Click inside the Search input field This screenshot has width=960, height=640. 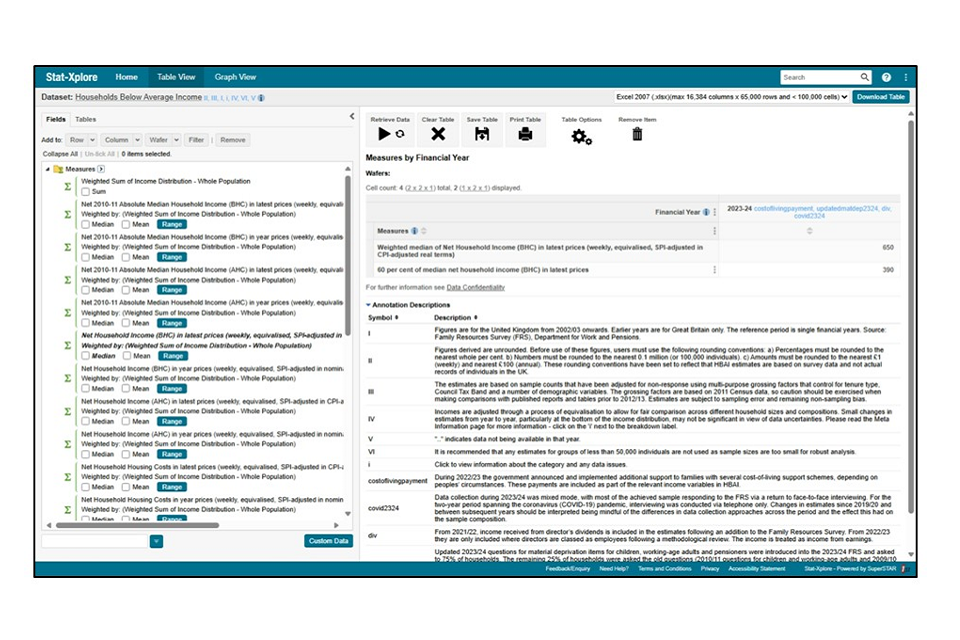click(x=819, y=77)
